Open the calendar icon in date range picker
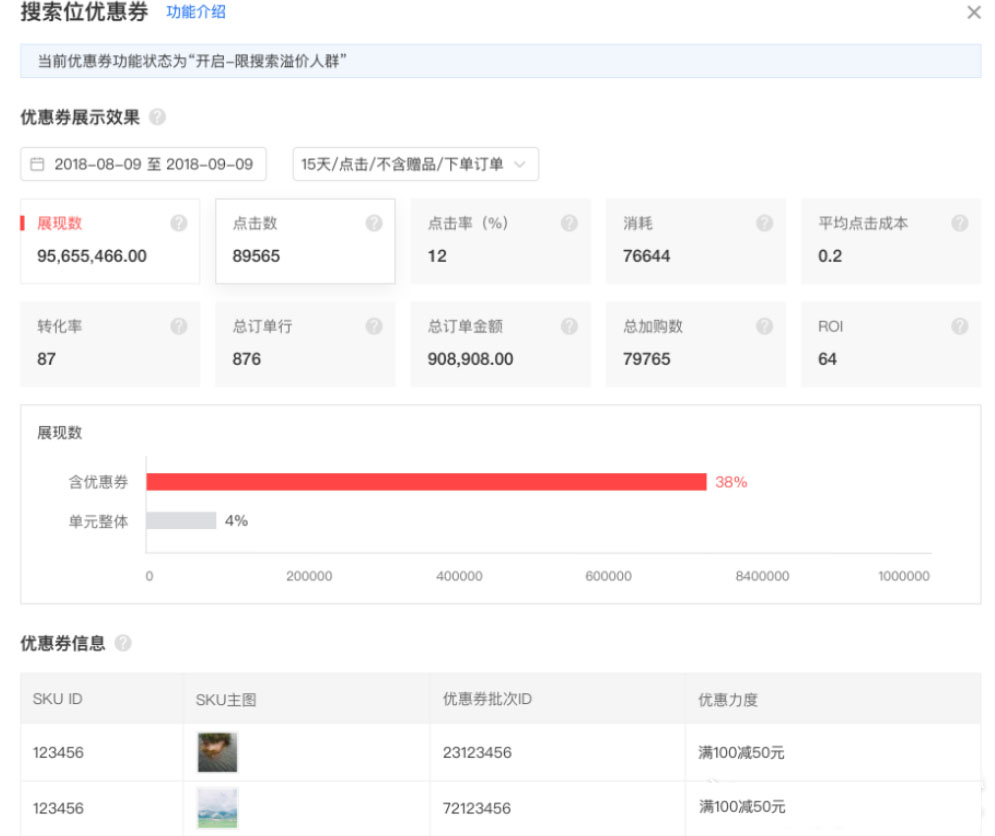This screenshot has width=995, height=836. click(36, 164)
